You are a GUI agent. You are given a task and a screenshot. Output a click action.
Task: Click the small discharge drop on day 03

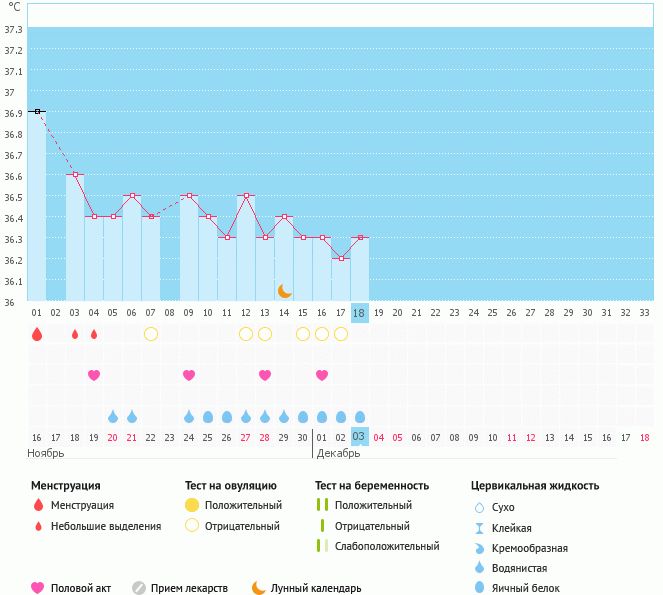pos(75,334)
